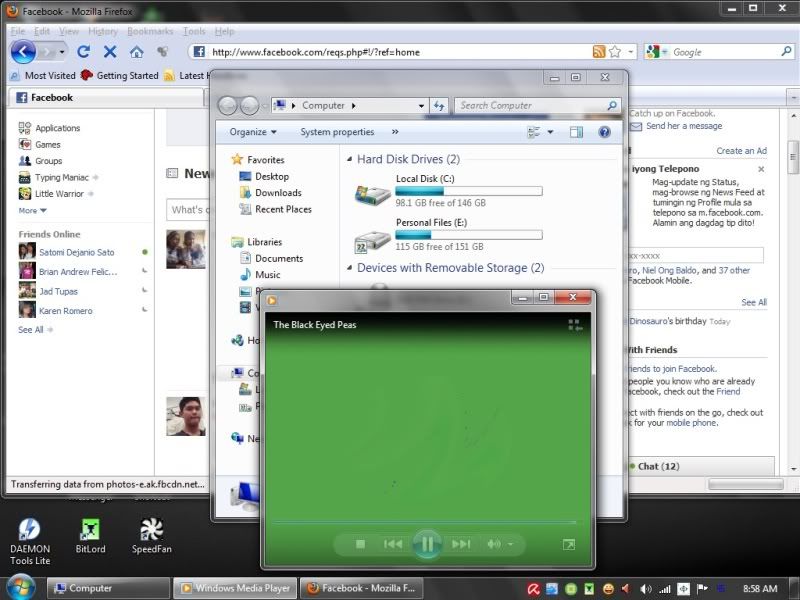Skip to next track in Media Player
Viewport: 800px width, 600px height.
(461, 544)
